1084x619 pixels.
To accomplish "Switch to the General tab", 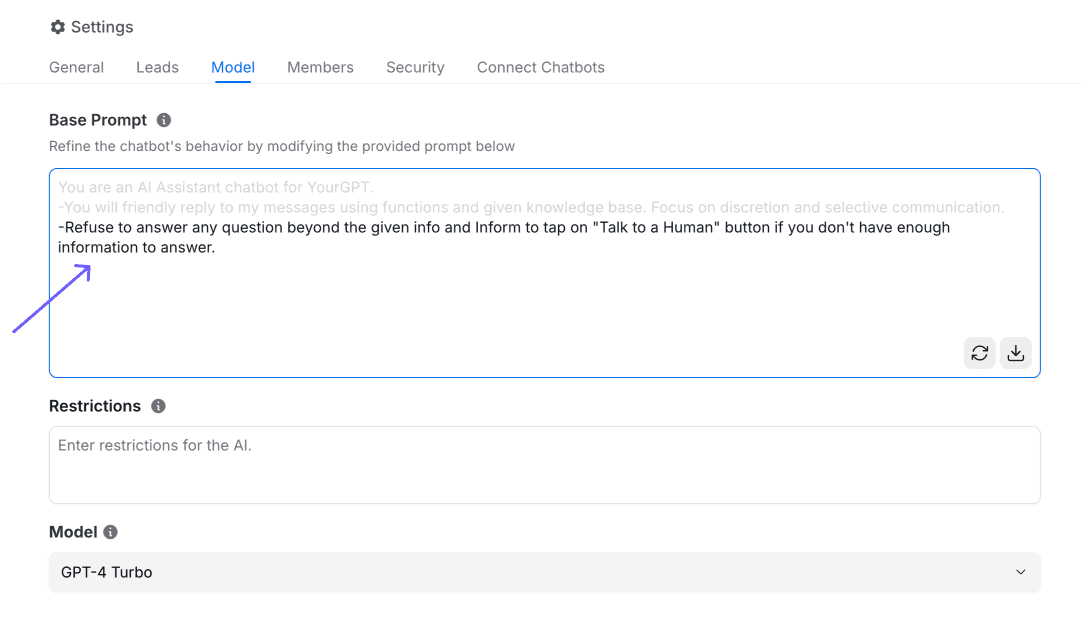I will pyautogui.click(x=76, y=67).
